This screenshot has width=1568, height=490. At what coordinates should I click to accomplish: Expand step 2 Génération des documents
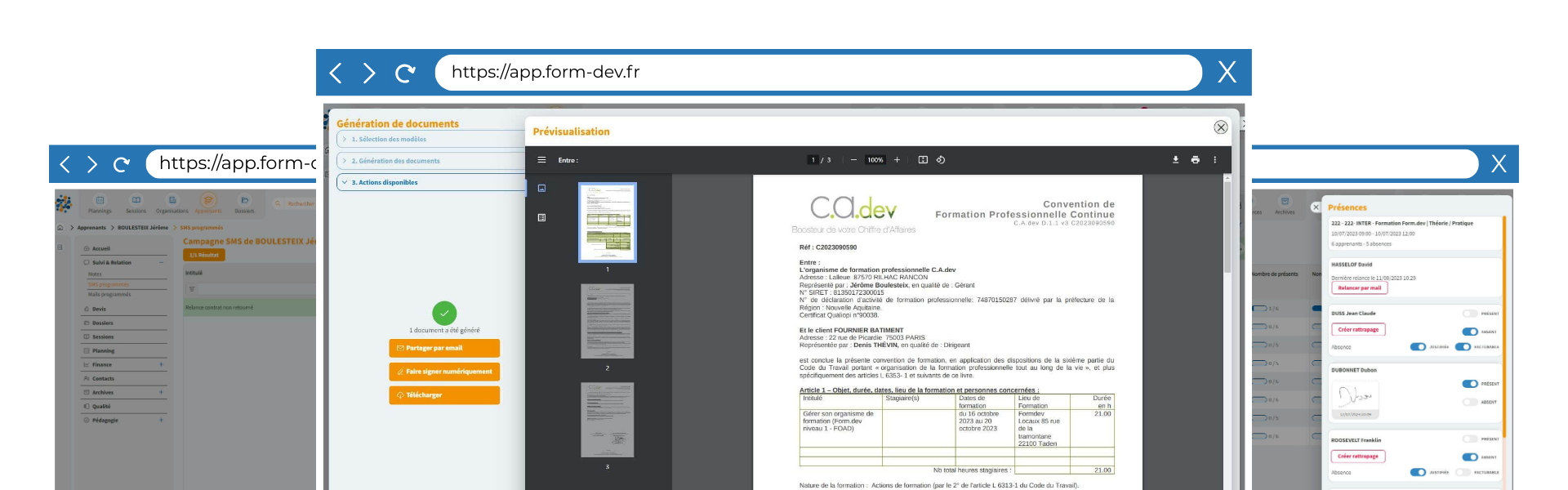click(x=430, y=161)
